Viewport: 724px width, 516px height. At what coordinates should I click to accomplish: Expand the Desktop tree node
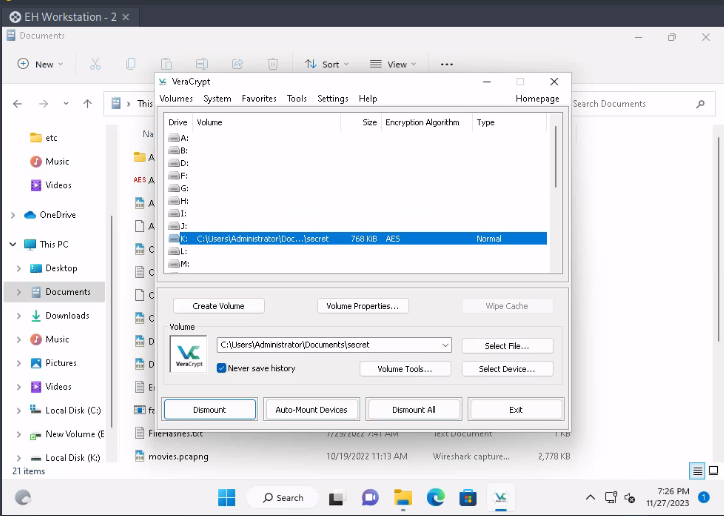click(x=19, y=268)
